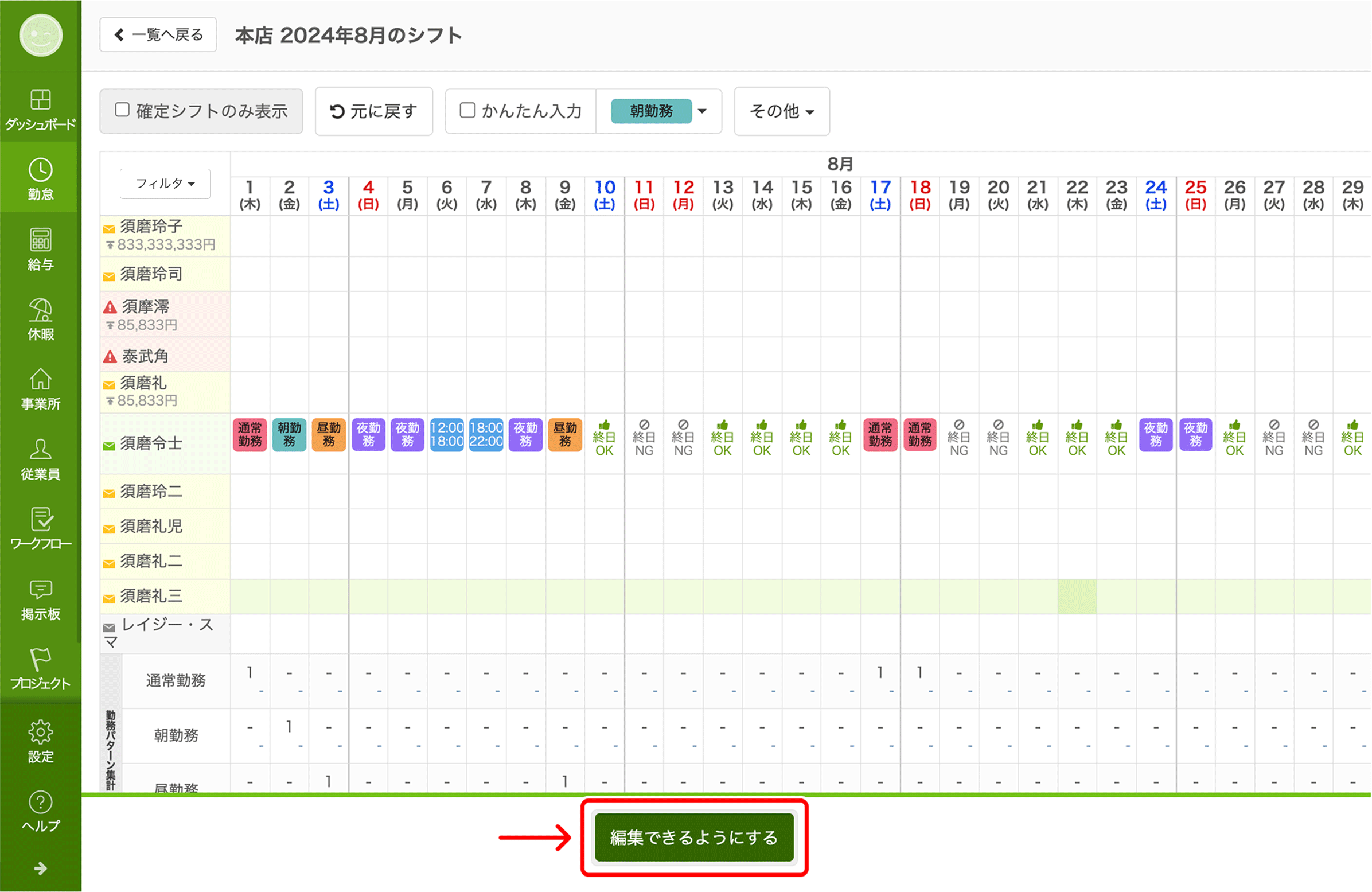The height and width of the screenshot is (892, 1372).
Task: Click the smiley face logo
Action: pyautogui.click(x=40, y=35)
